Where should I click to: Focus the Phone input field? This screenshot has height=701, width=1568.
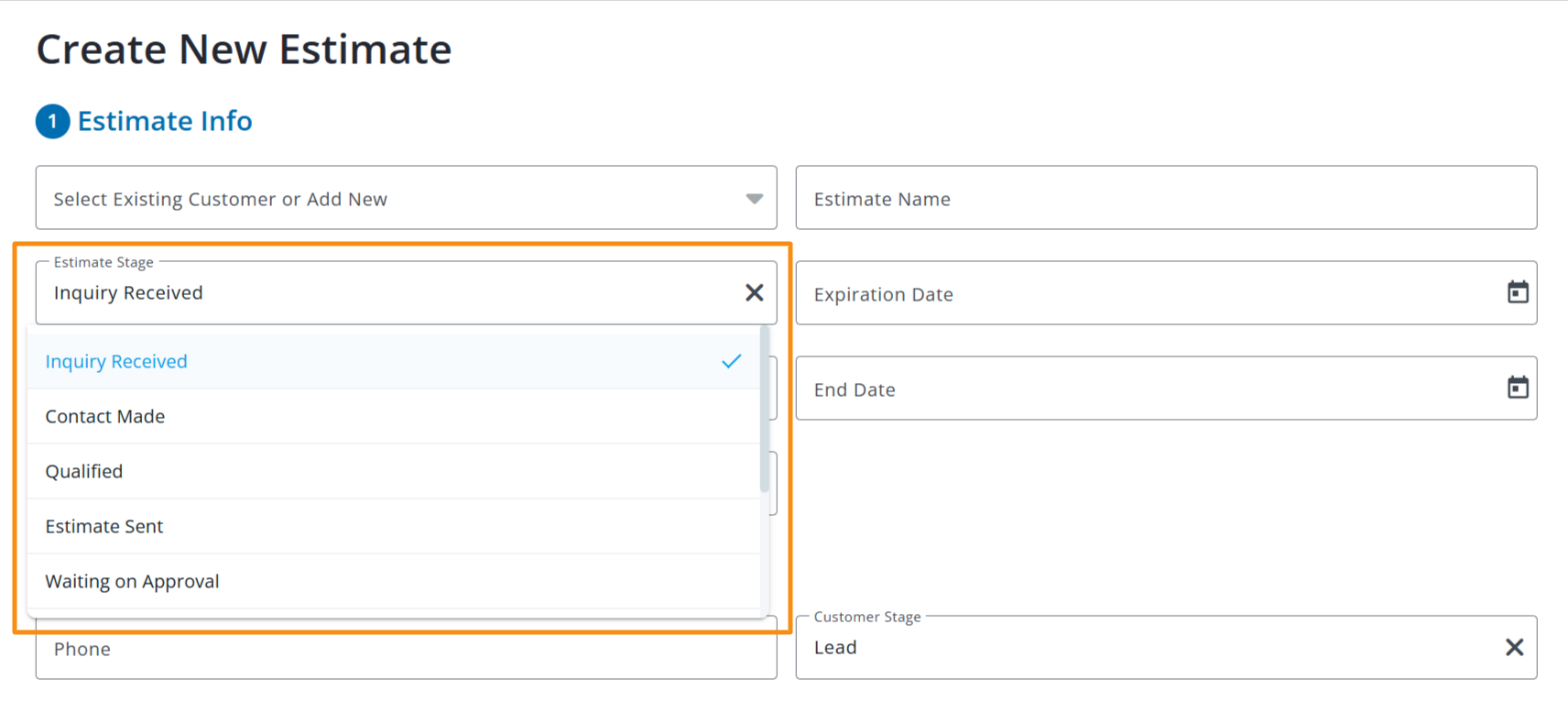[406, 650]
